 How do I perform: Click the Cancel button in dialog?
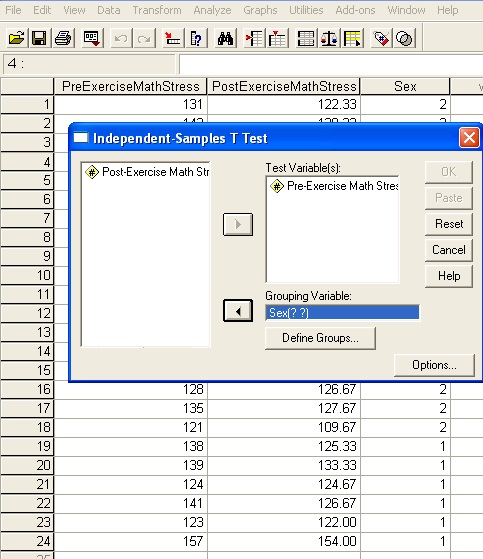(x=449, y=250)
